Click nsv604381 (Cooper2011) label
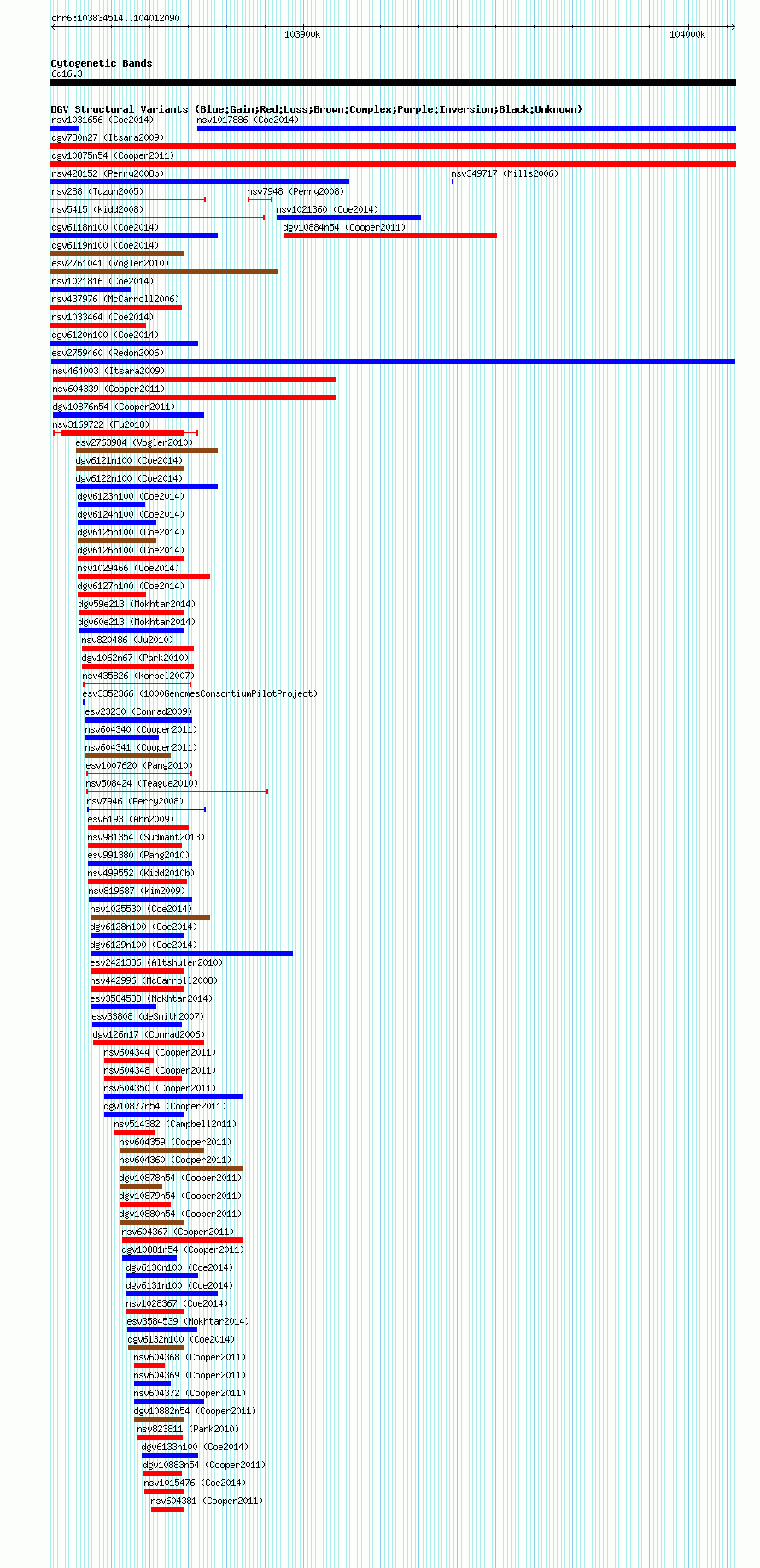Image resolution: width=760 pixels, height=1568 pixels. 208,1501
